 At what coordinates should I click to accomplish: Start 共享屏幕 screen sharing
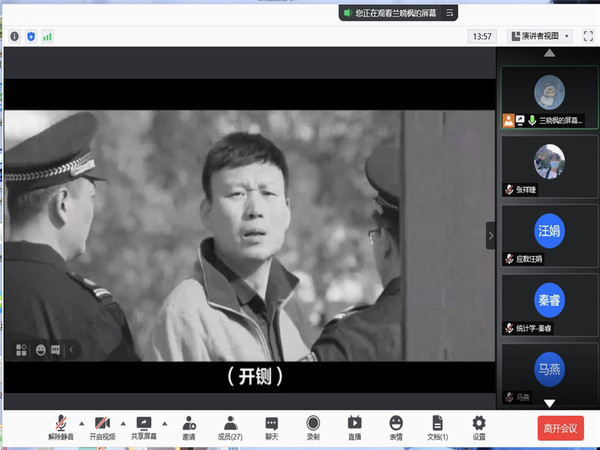coord(144,427)
